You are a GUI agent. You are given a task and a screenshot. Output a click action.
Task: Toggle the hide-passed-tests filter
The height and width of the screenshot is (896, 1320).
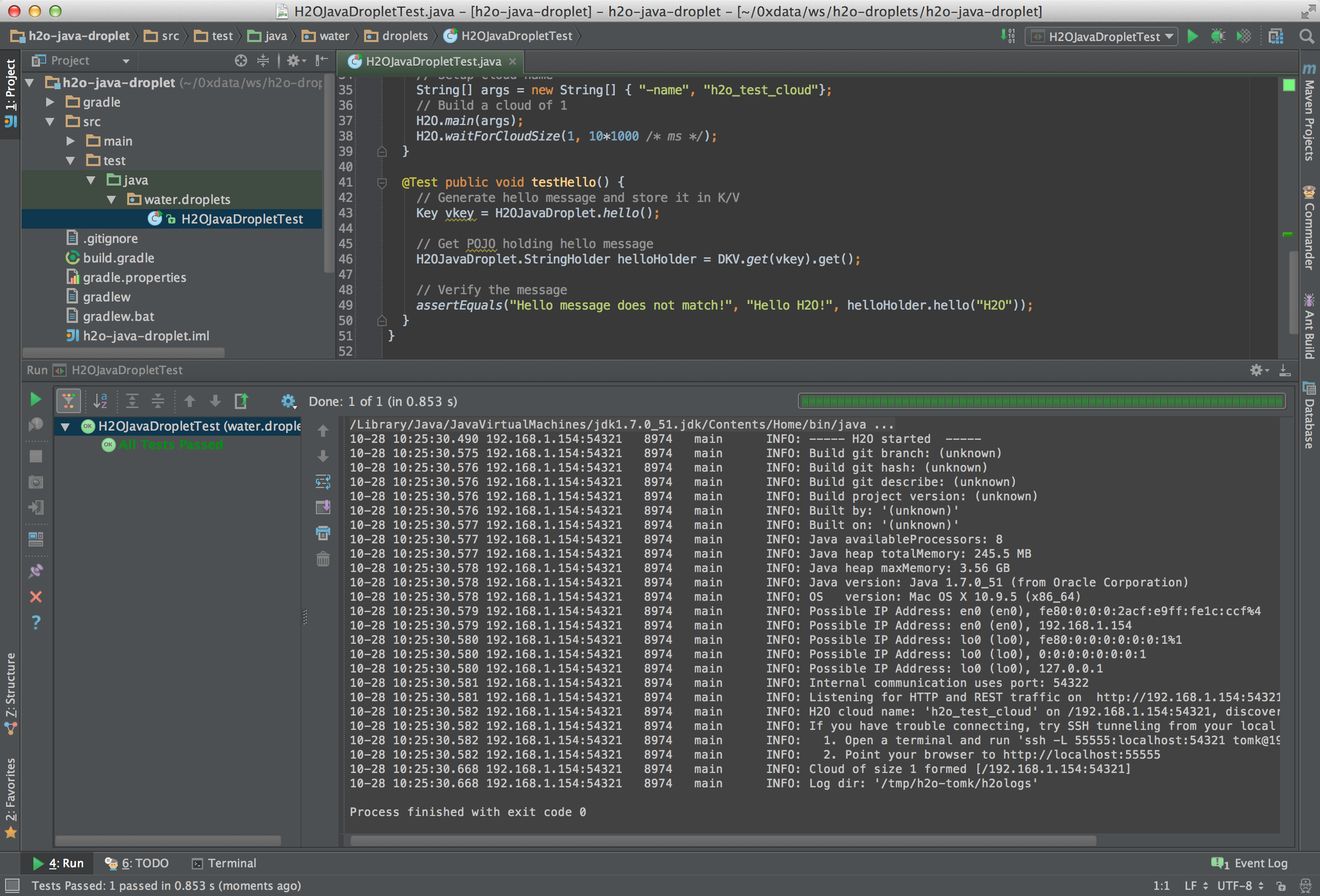69,401
